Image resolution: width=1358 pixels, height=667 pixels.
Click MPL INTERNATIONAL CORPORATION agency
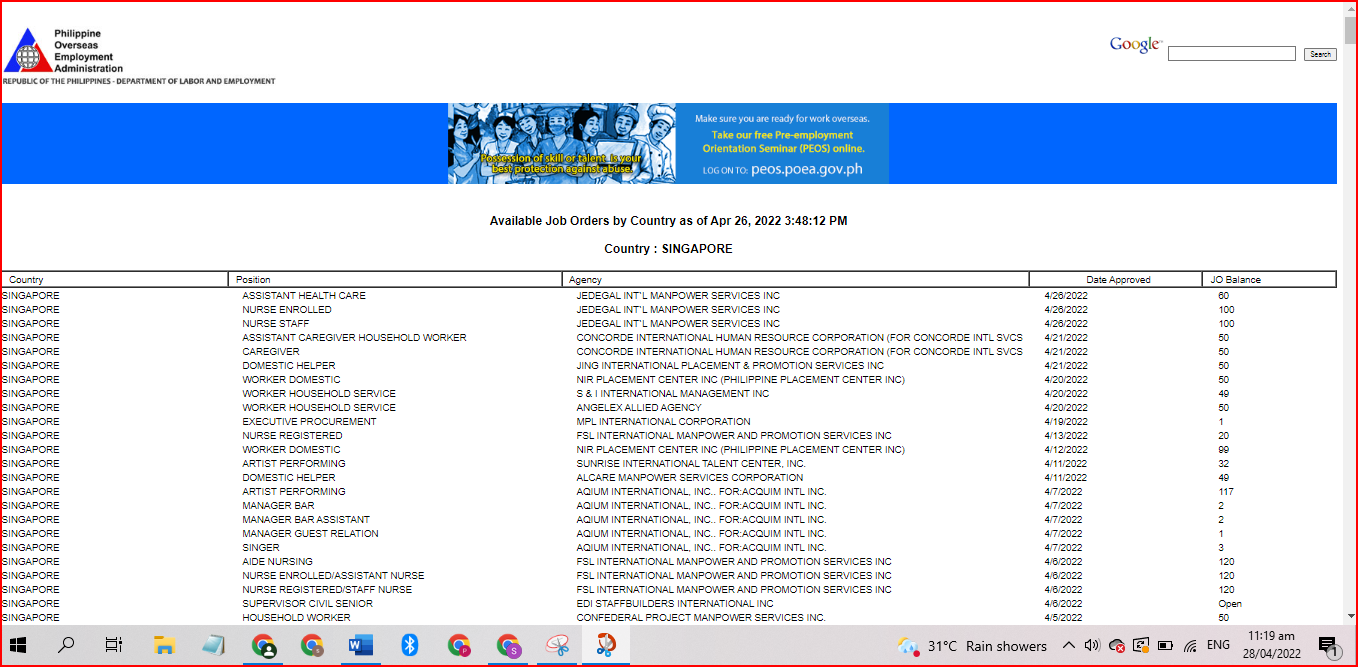pyautogui.click(x=663, y=422)
